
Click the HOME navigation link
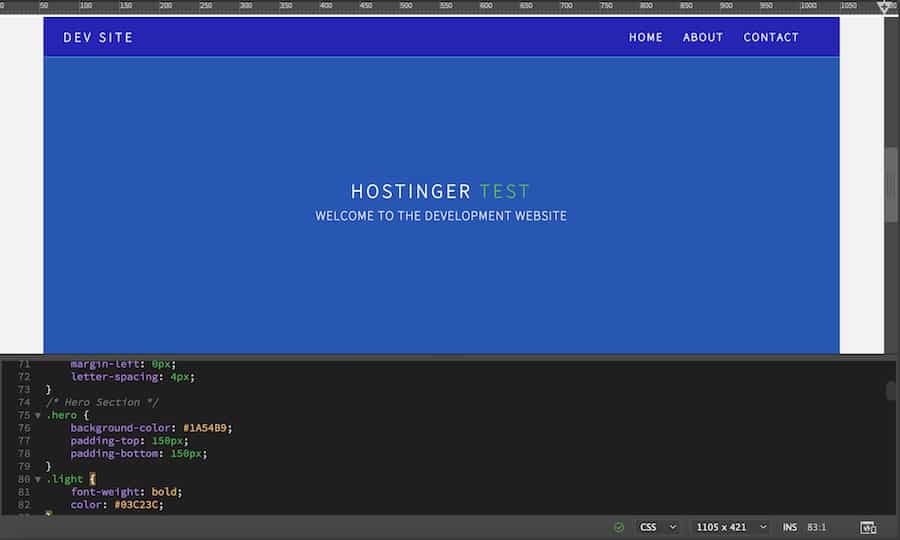tap(645, 37)
